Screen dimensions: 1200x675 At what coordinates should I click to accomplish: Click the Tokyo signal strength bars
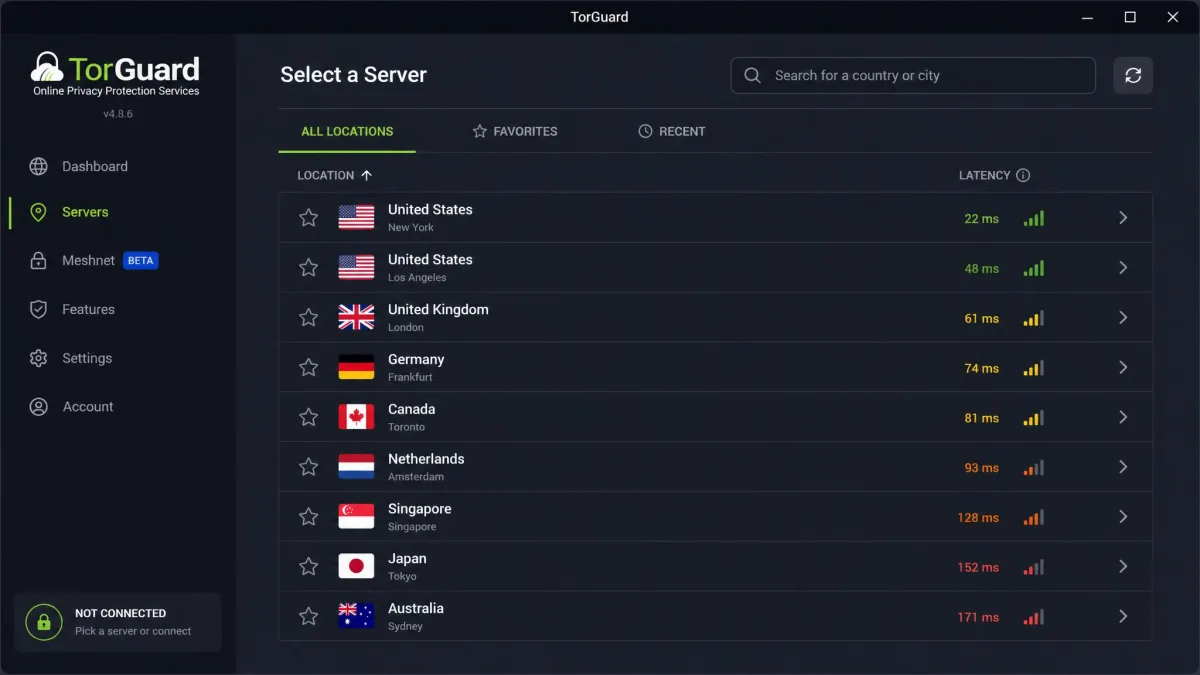click(x=1033, y=567)
